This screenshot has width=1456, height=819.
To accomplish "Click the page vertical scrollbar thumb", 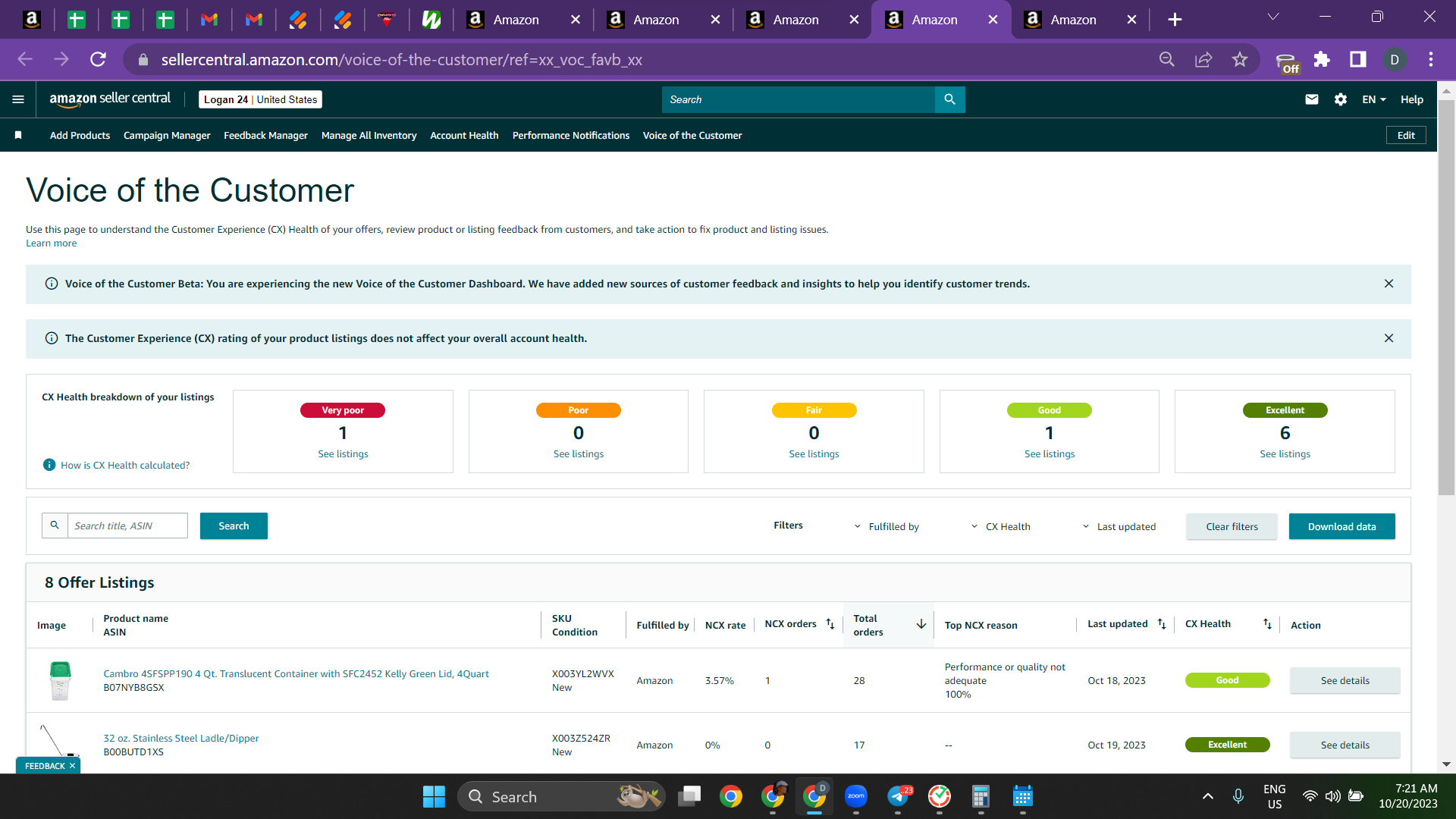I will 1446,297.
